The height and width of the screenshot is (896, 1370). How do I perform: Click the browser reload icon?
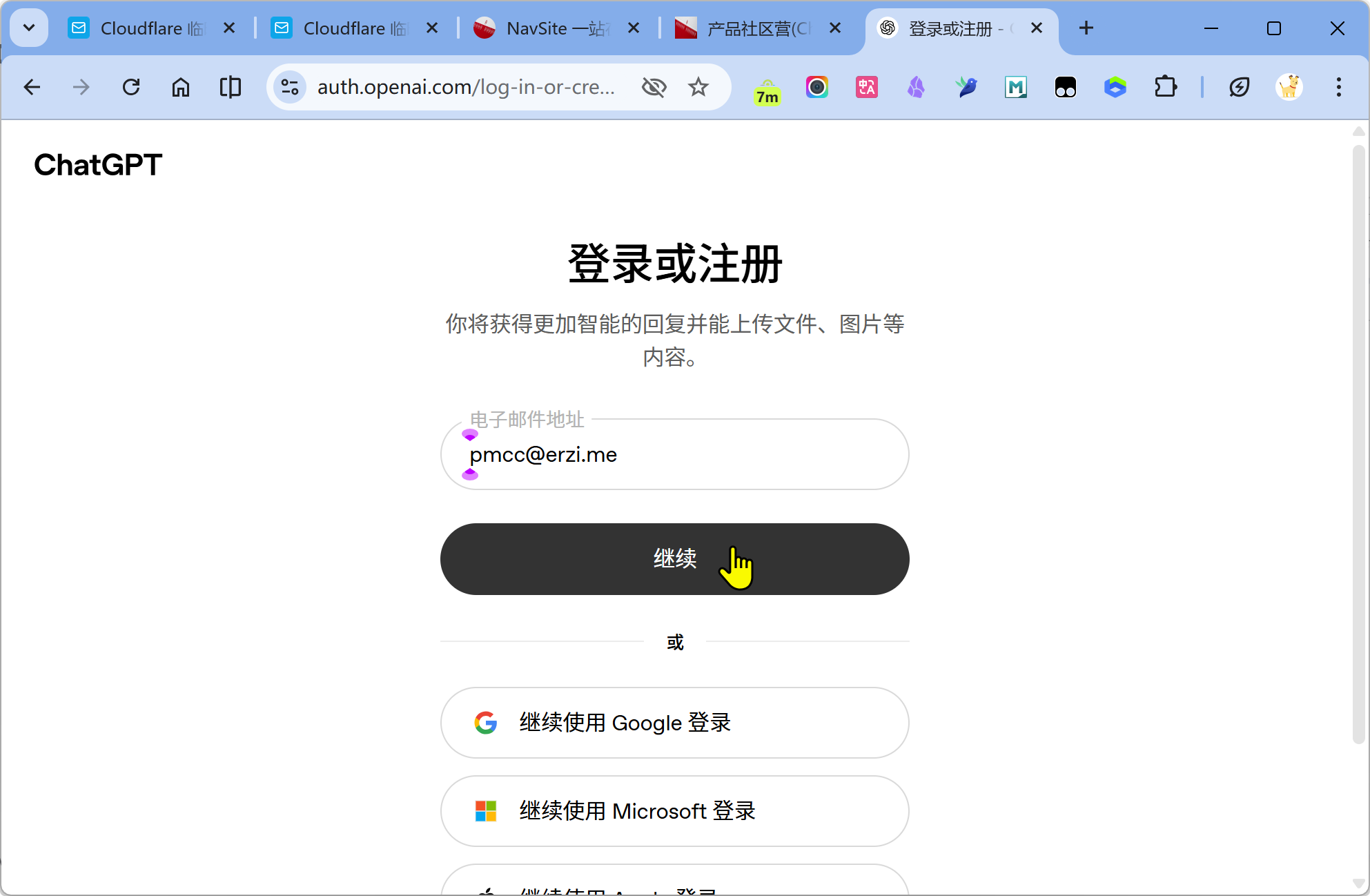coord(131,87)
